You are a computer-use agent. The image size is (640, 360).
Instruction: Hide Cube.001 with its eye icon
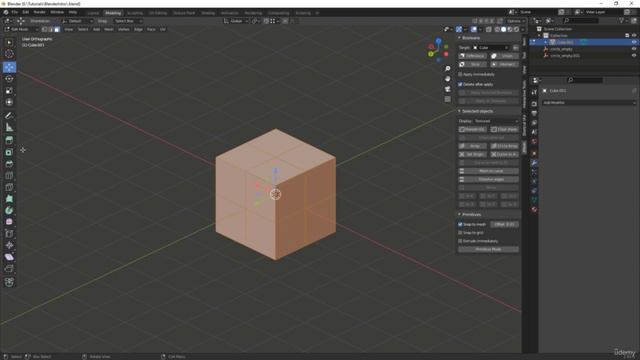pyautogui.click(x=634, y=42)
